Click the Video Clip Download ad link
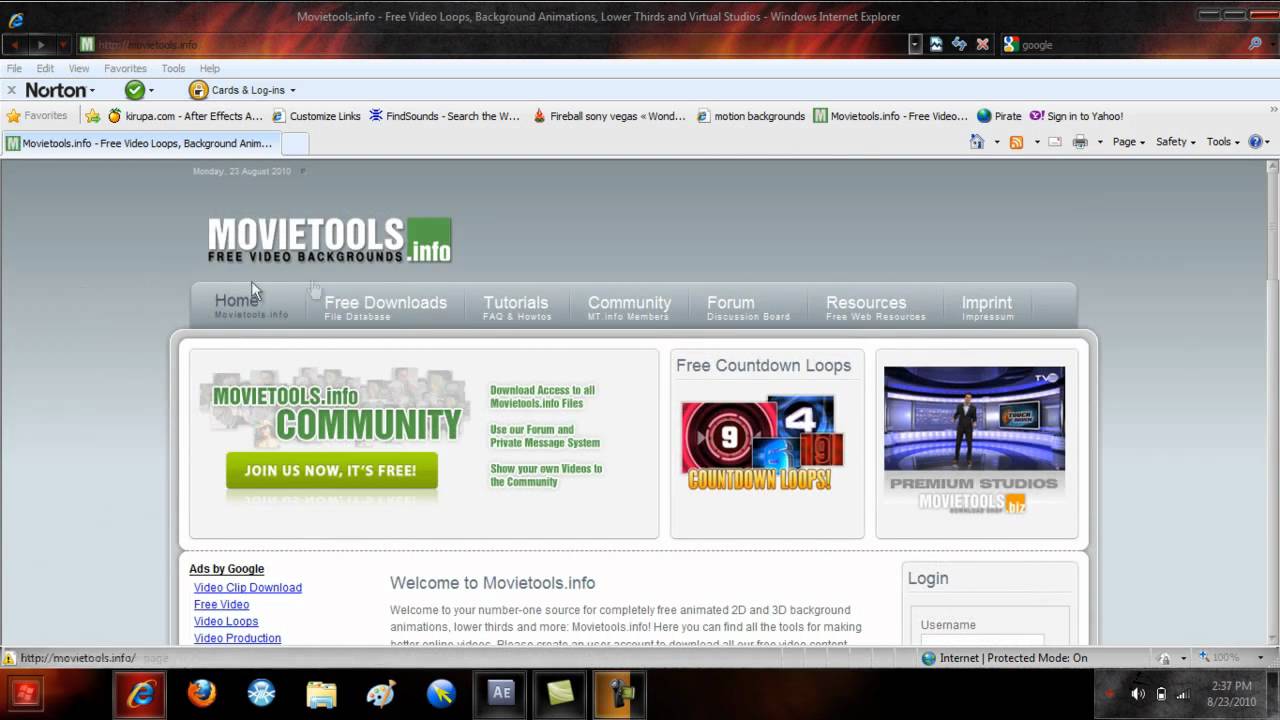The width and height of the screenshot is (1280, 720). (248, 588)
